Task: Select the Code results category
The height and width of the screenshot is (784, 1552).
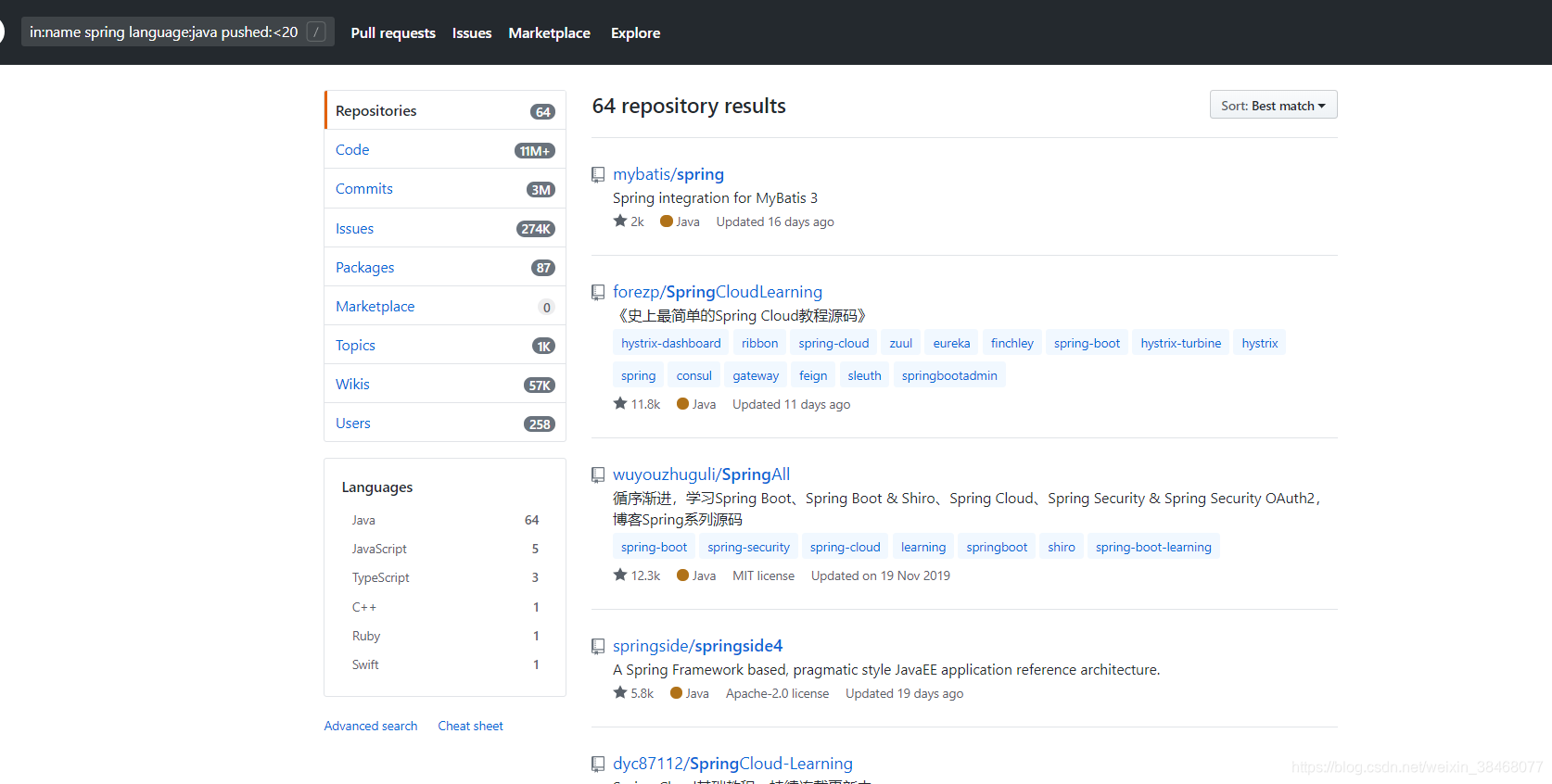Action: (x=445, y=149)
